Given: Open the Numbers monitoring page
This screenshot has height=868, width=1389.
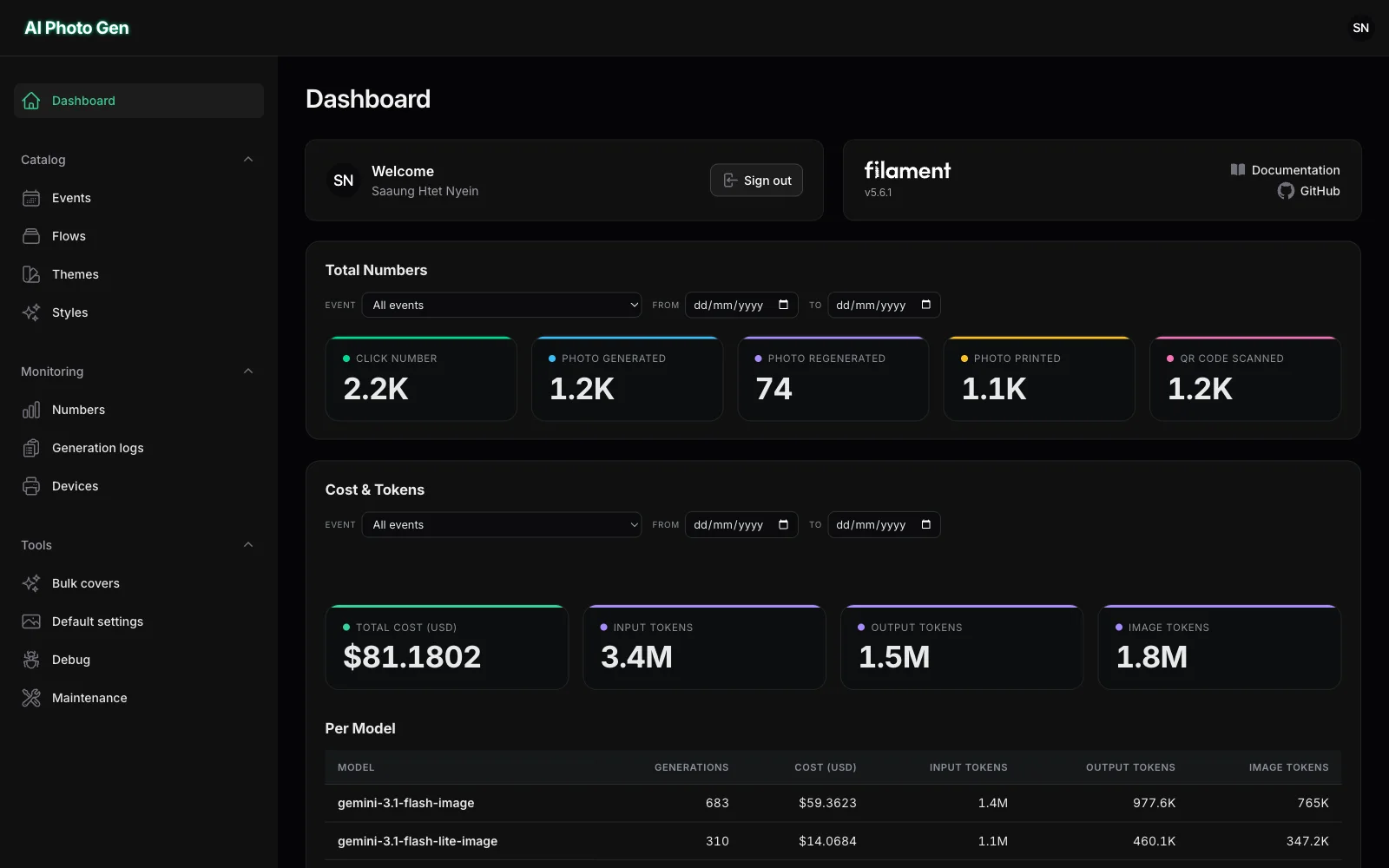Looking at the screenshot, I should pos(139,410).
